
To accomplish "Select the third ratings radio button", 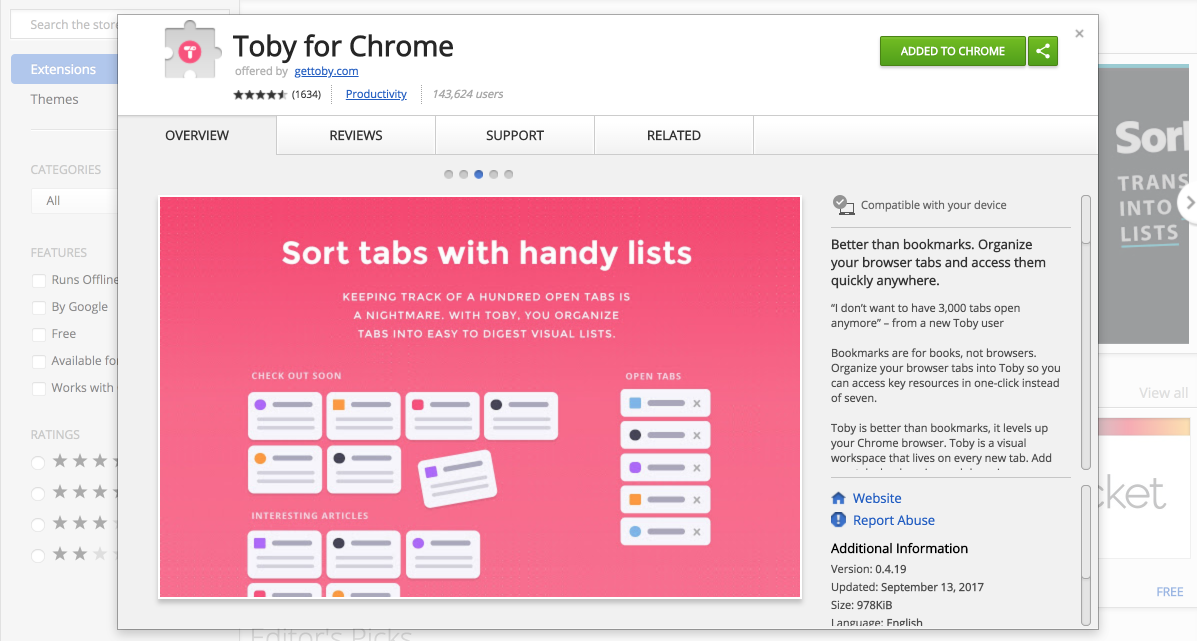I will tap(37, 525).
